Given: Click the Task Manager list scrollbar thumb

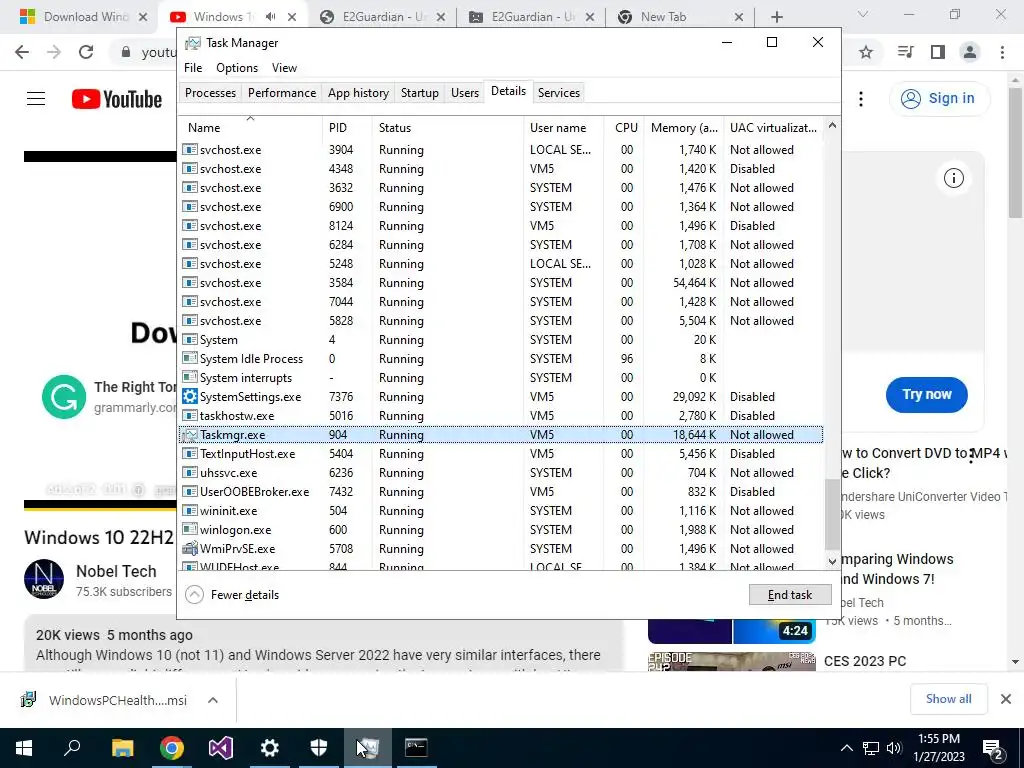Looking at the screenshot, I should (832, 514).
